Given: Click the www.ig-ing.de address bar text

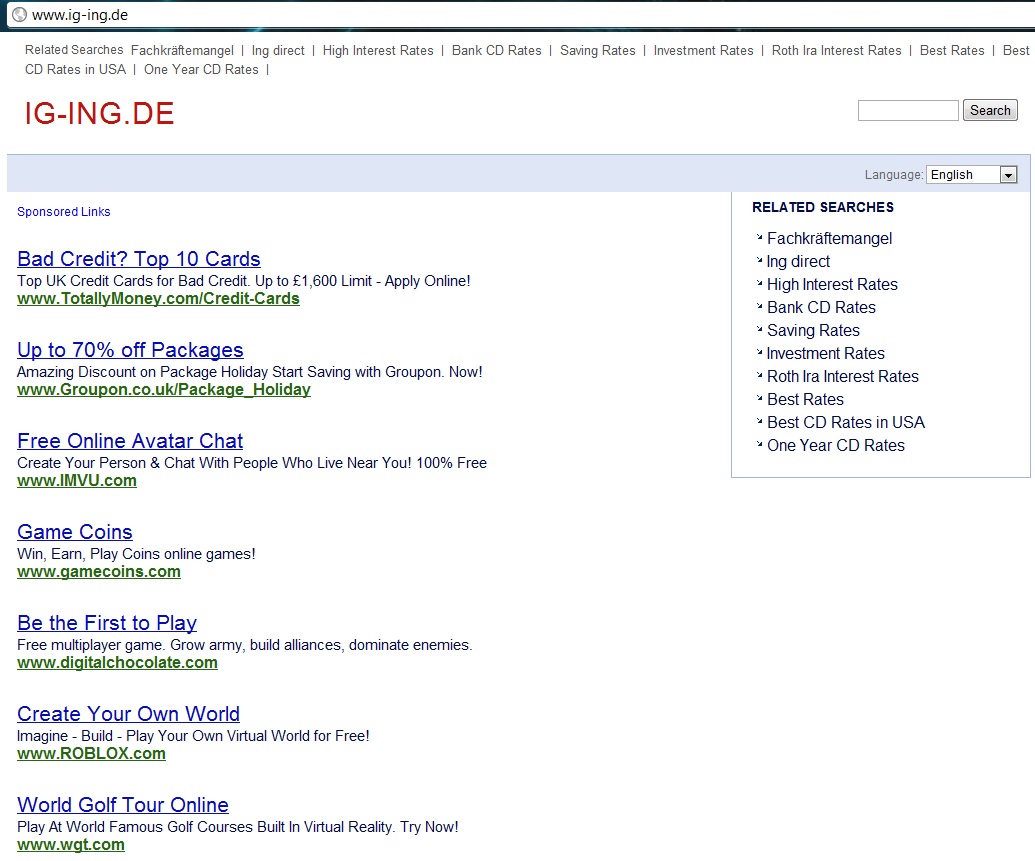Looking at the screenshot, I should click(x=80, y=15).
